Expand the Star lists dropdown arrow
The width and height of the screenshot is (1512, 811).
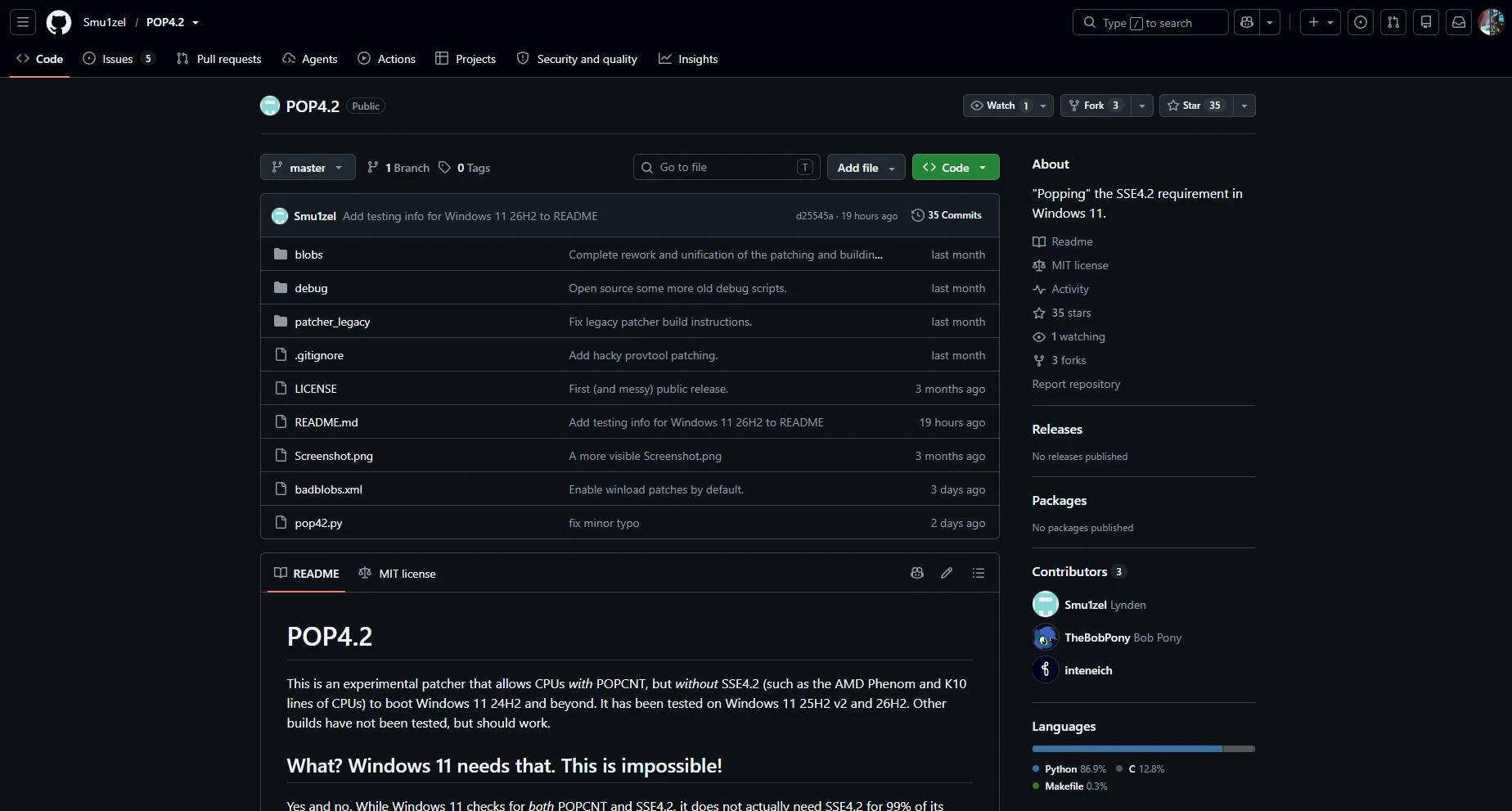coord(1244,106)
